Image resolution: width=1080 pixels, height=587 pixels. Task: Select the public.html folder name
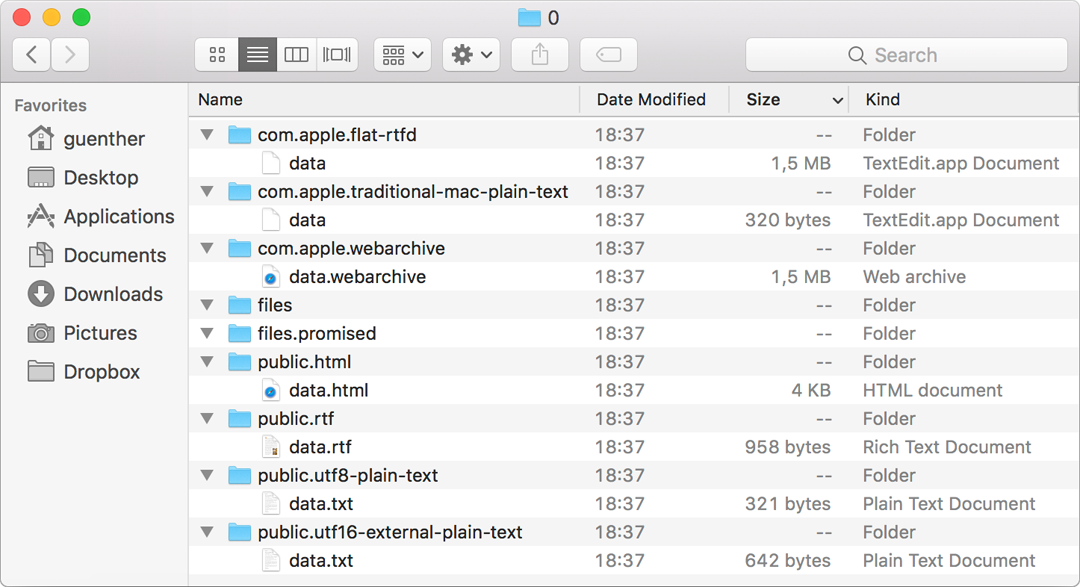(304, 362)
